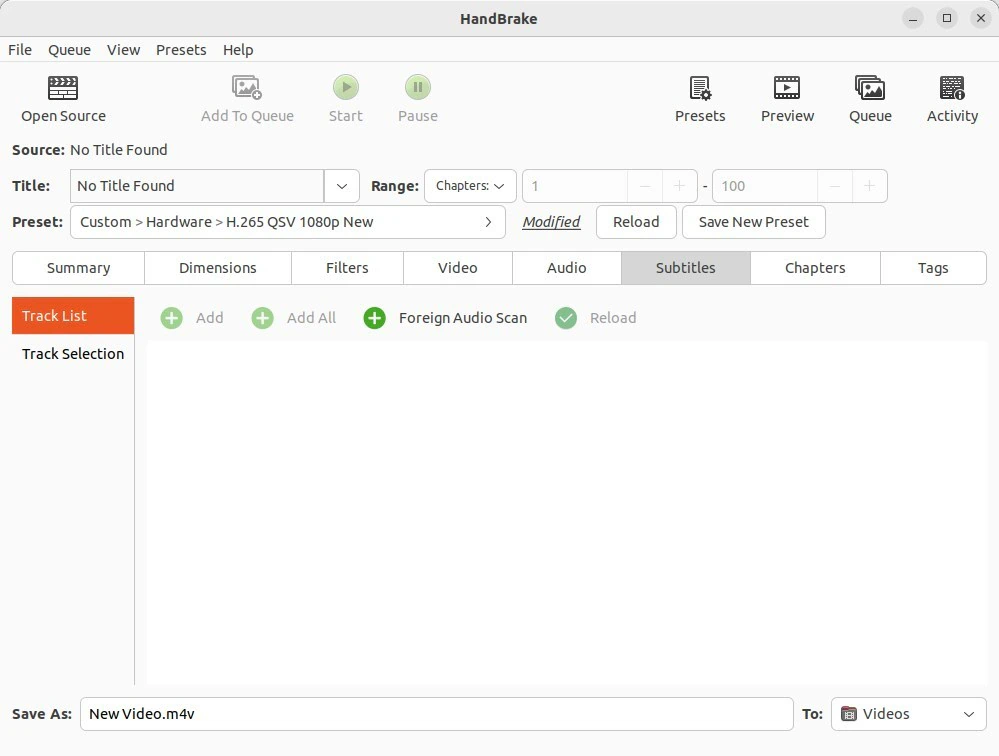Select Track Selection in the sidebar

[73, 354]
